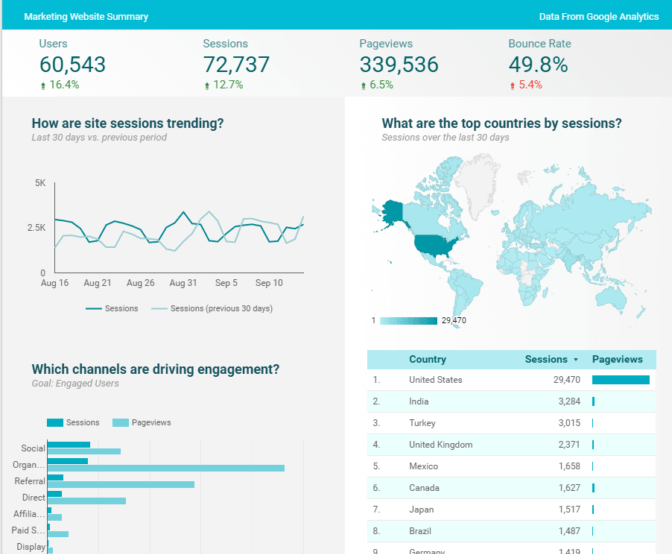Click the Sep 10 axis label
The height and width of the screenshot is (554, 672).
tap(269, 283)
